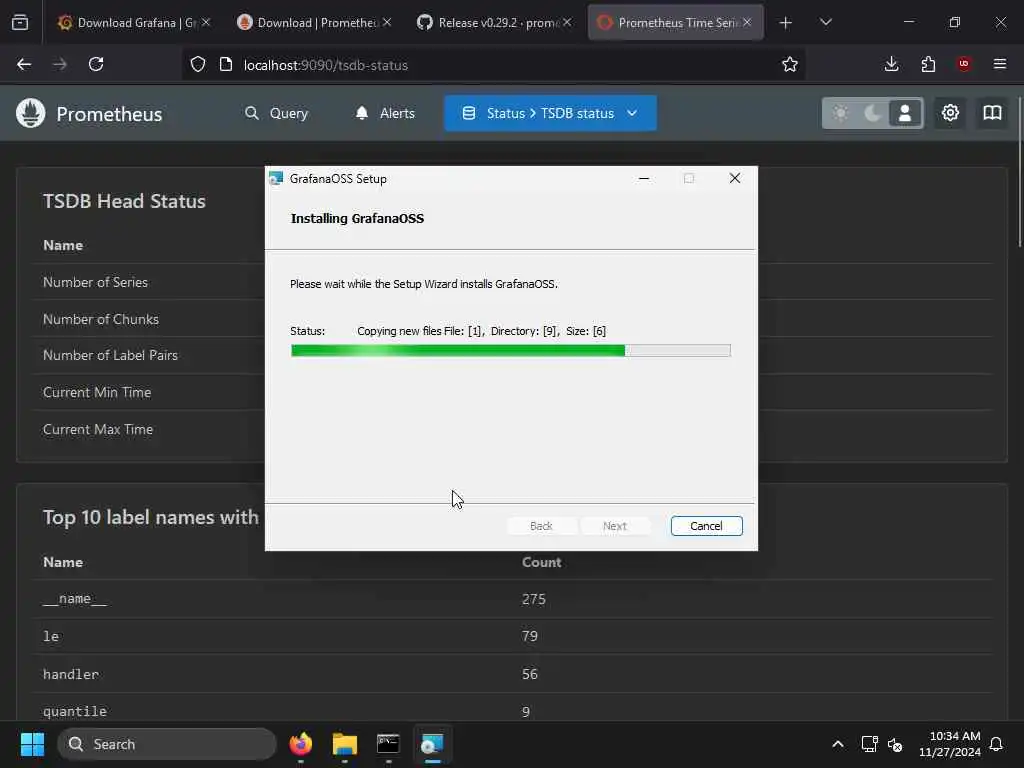Show hidden system tray icons
The image size is (1024, 768).
coord(837,744)
